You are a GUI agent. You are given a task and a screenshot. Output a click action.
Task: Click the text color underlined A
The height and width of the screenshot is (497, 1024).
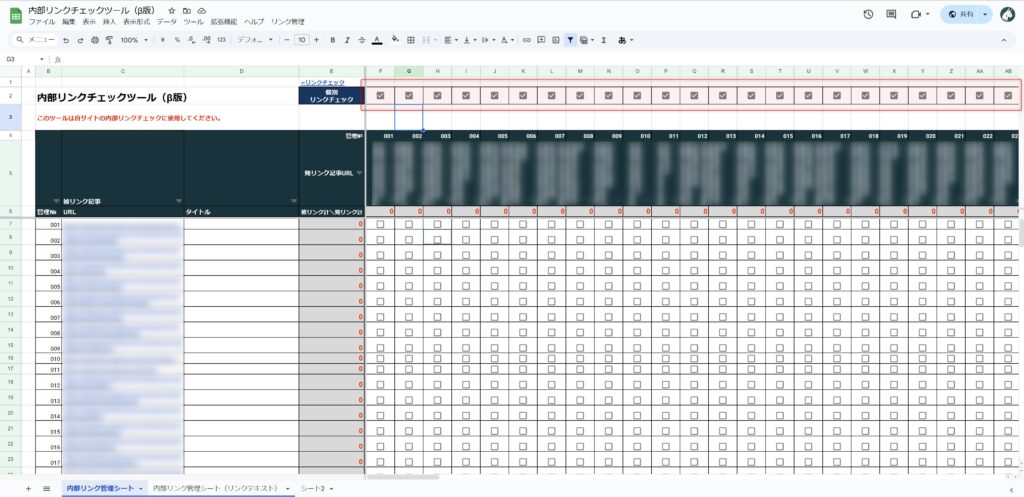[x=376, y=40]
